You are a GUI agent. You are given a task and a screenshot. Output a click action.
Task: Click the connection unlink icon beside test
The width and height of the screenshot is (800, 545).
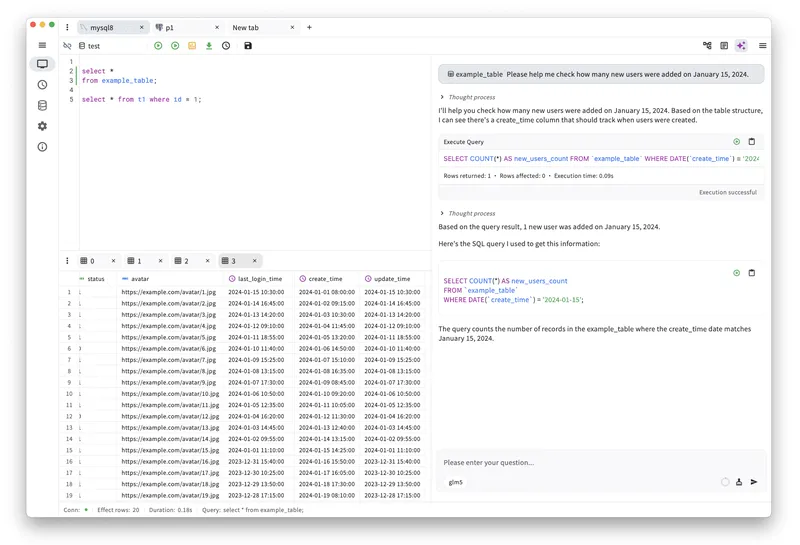point(67,46)
